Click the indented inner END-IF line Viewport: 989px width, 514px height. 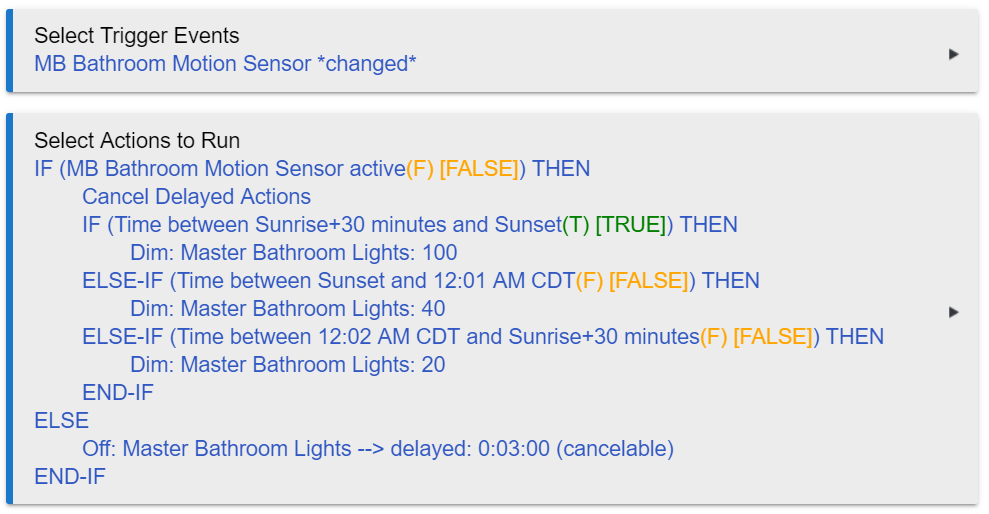(118, 393)
